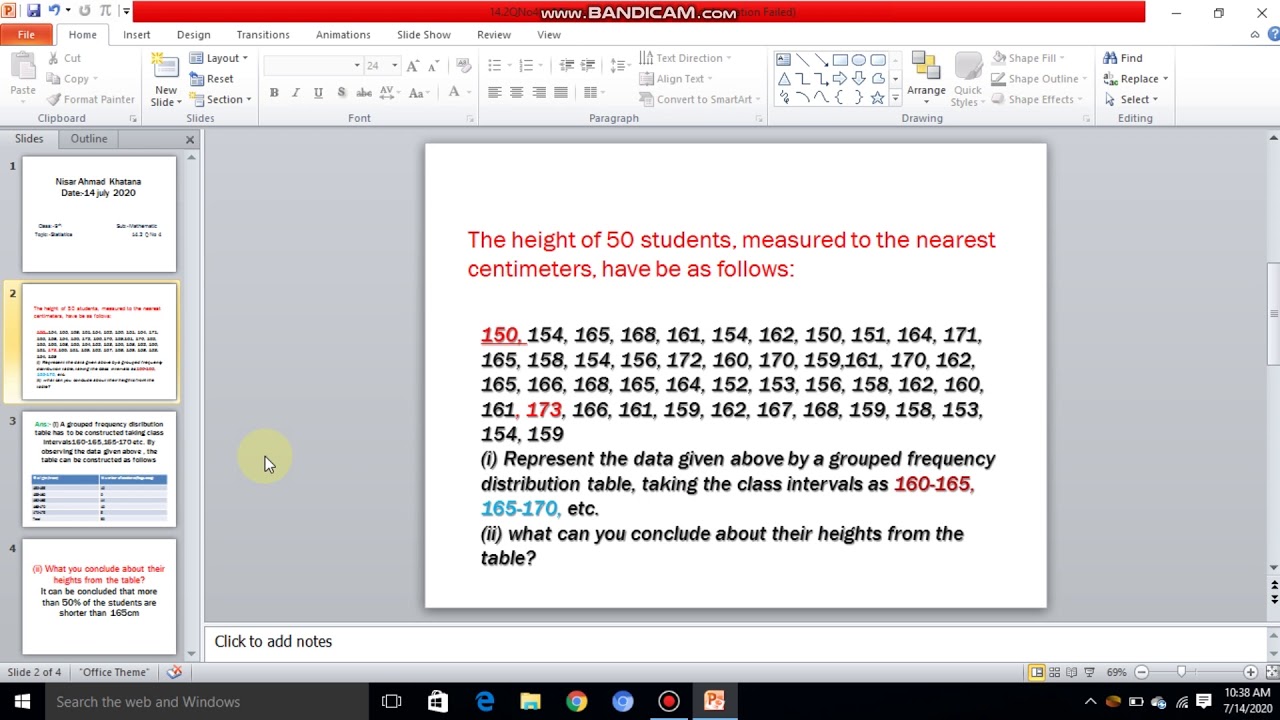Clear all formatting of the text
Image resolution: width=1280 pixels, height=720 pixels.
[x=463, y=66]
